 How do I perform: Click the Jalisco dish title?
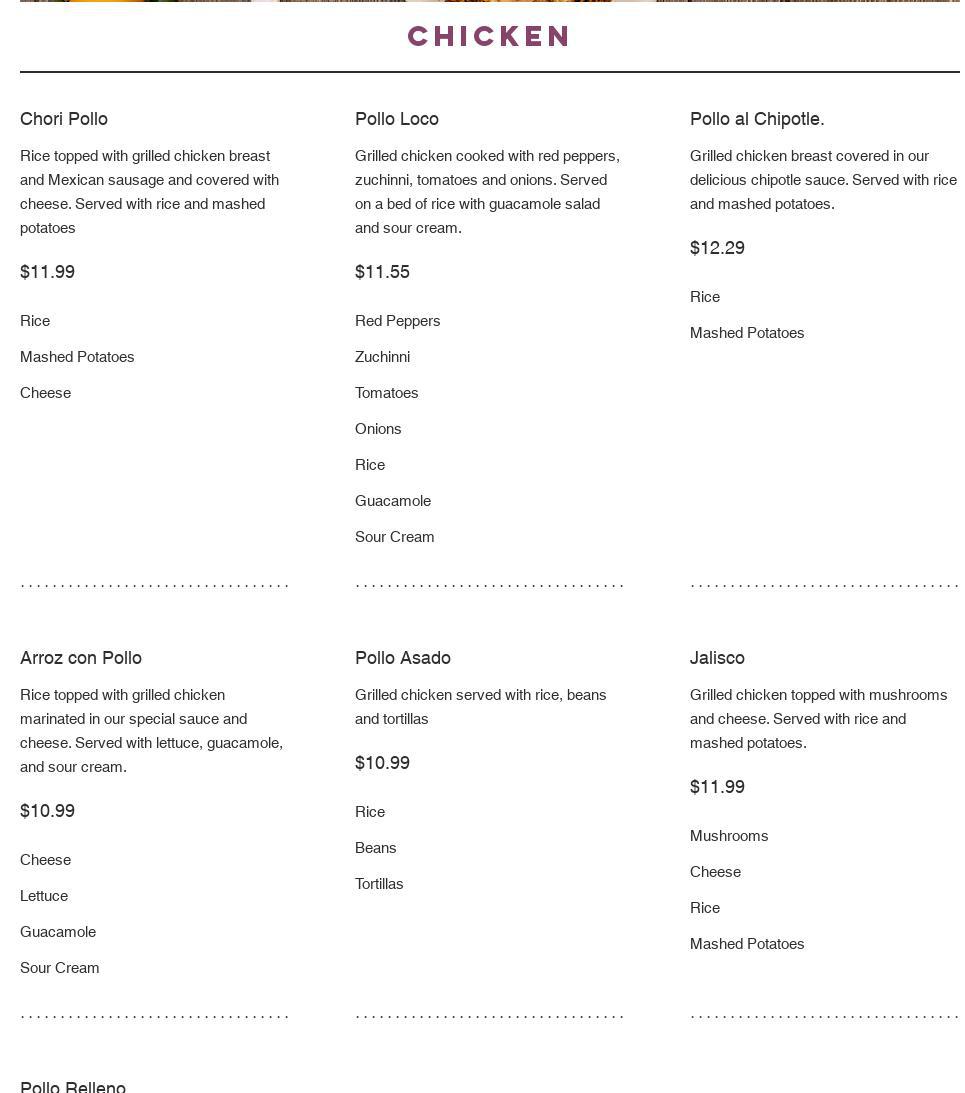click(x=717, y=658)
